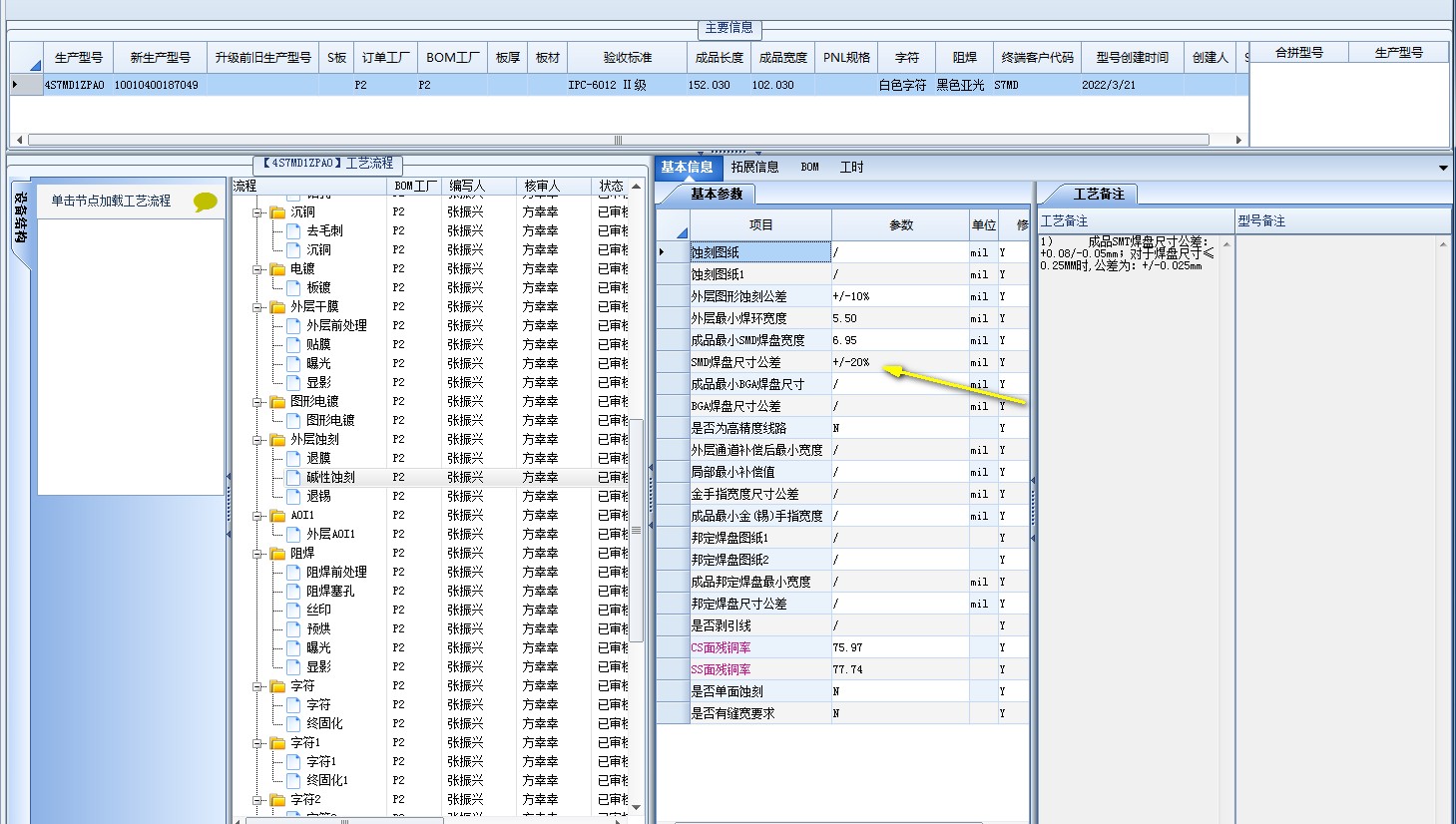Select the 工艺备注 tab
Image resolution: width=1456 pixels, height=824 pixels.
tap(1099, 194)
